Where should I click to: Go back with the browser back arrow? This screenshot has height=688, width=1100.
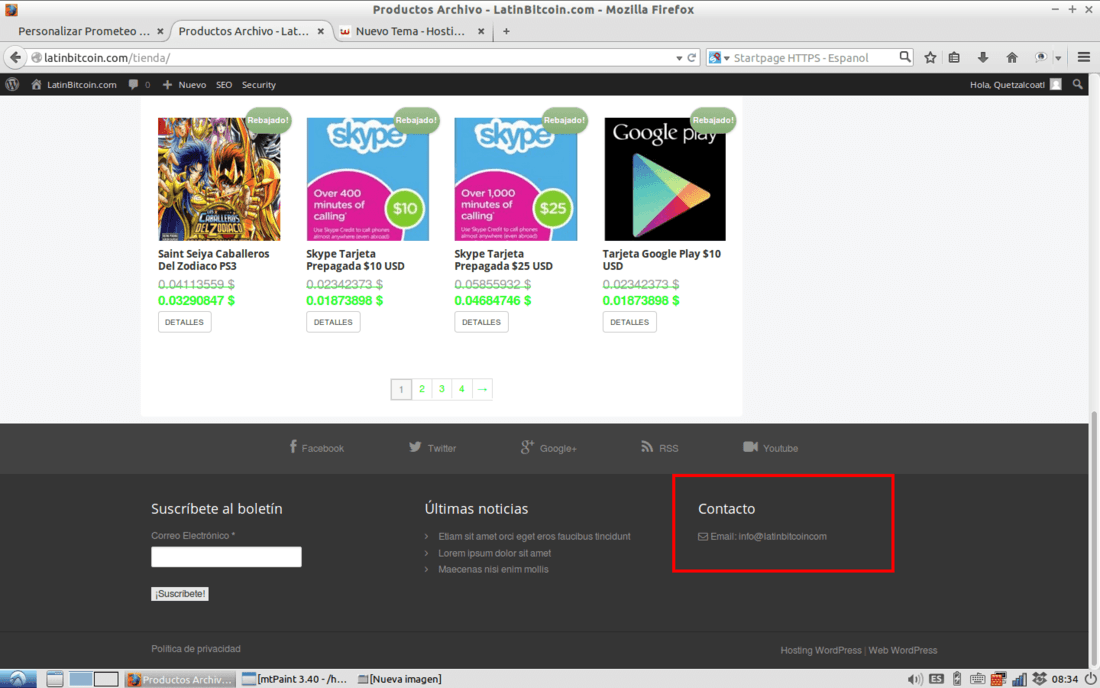click(x=15, y=58)
